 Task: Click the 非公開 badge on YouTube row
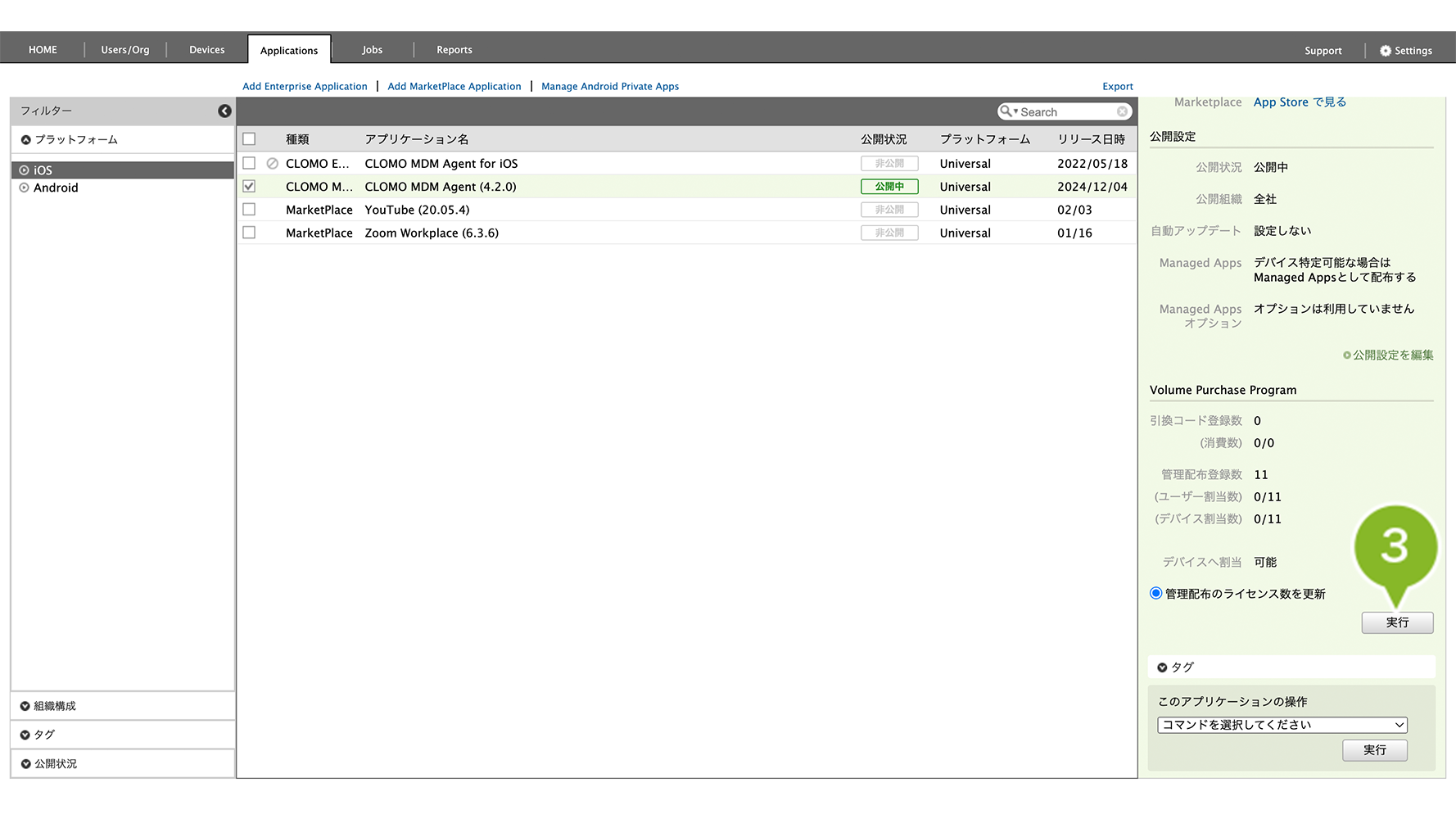[x=889, y=210]
